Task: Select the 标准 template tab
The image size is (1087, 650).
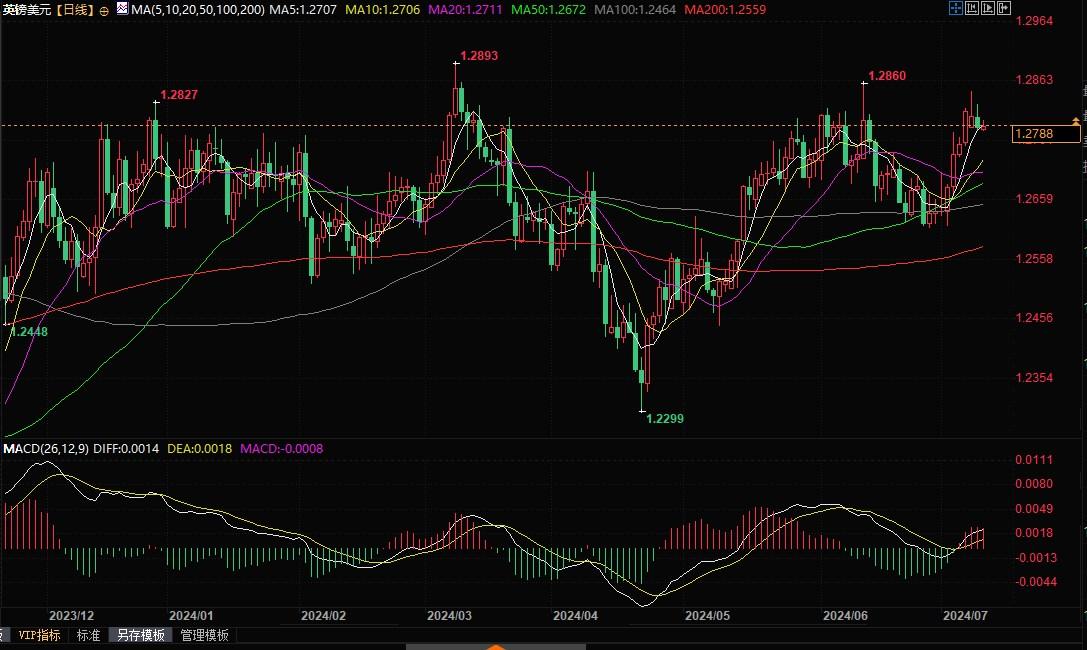Action: click(x=88, y=635)
